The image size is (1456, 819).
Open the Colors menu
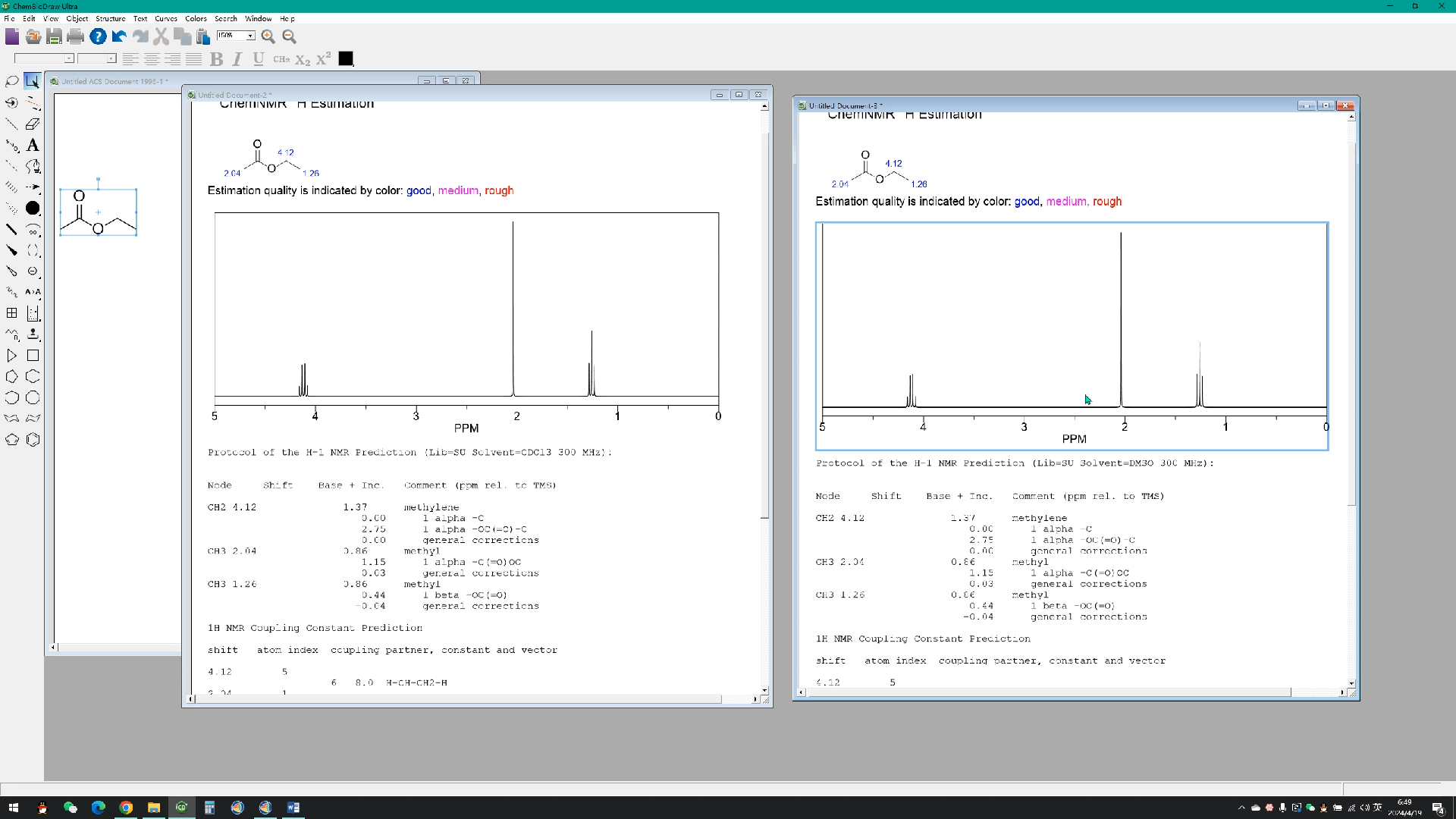[x=196, y=18]
